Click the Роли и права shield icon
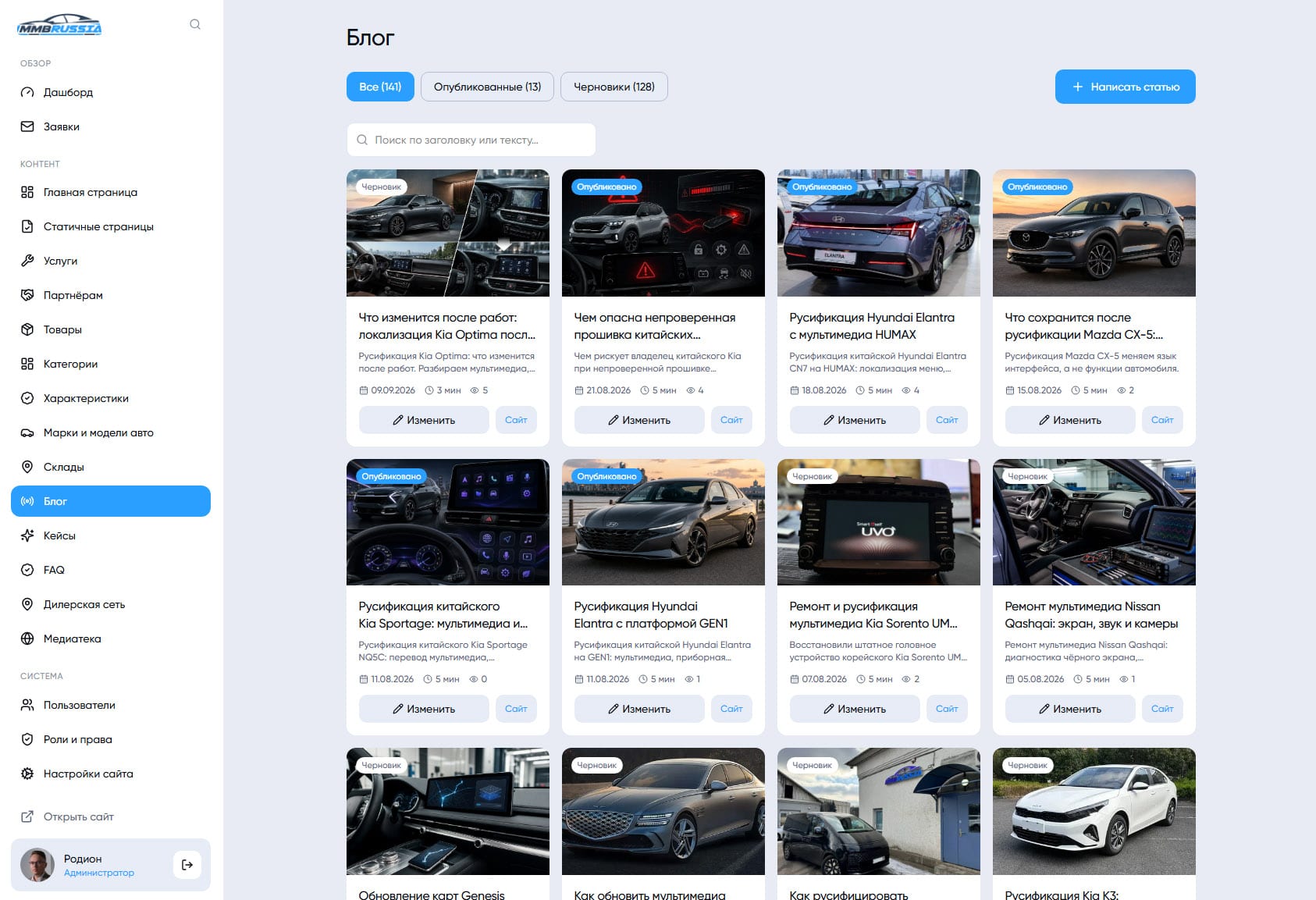The width and height of the screenshot is (1316, 900). (x=27, y=739)
